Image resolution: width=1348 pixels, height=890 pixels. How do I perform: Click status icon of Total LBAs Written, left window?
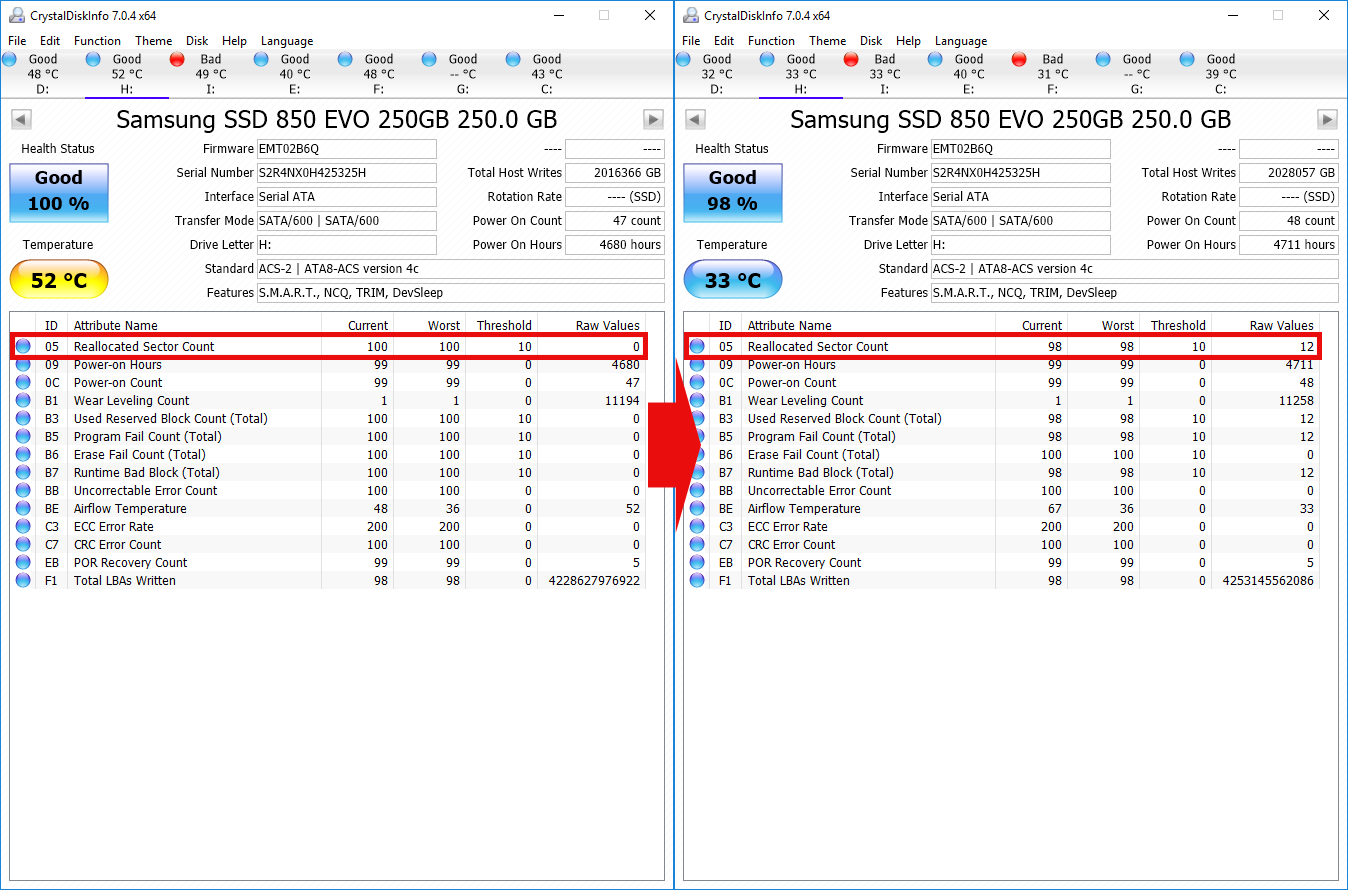[23, 581]
